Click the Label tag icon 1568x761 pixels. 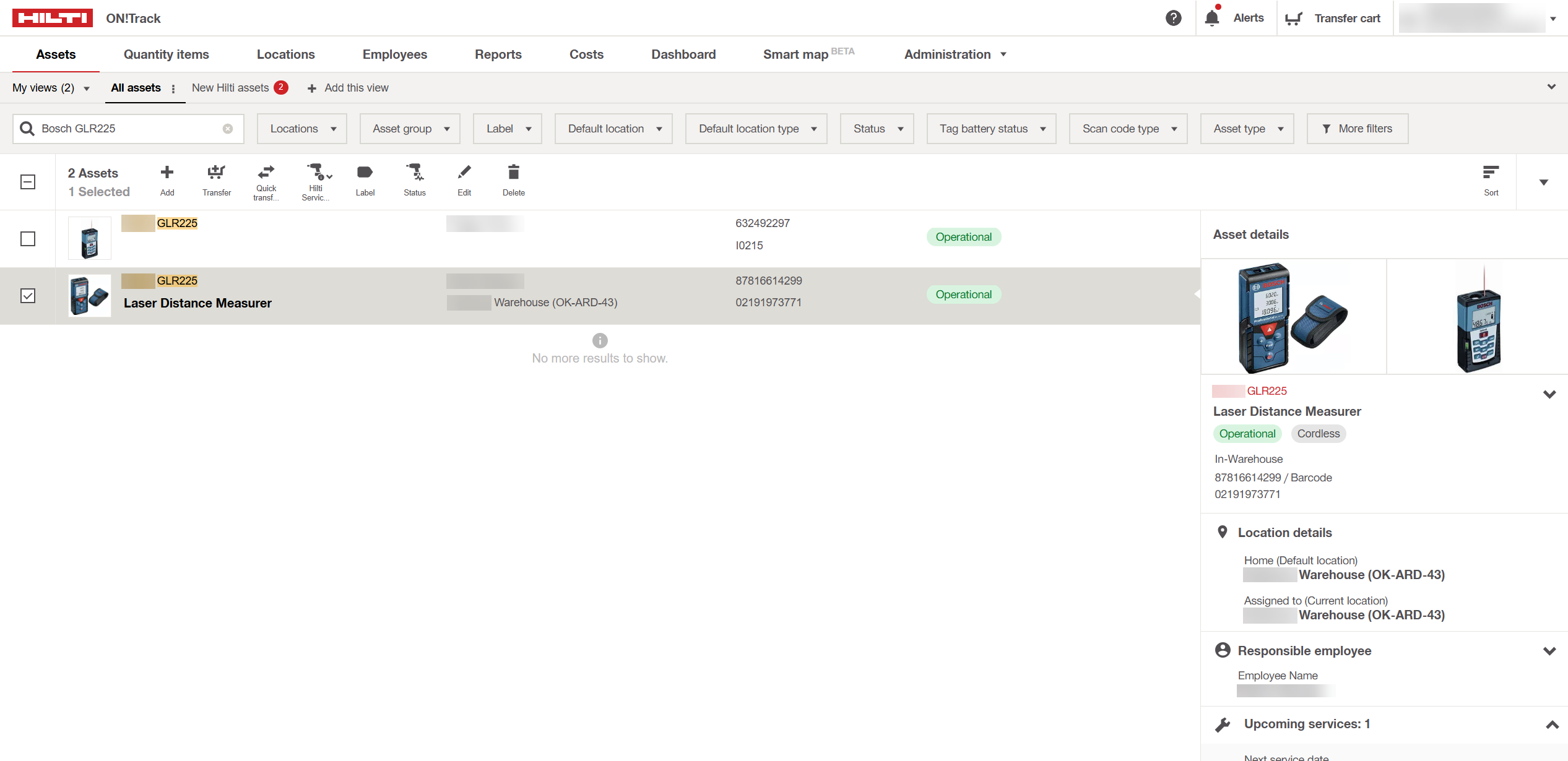[365, 172]
